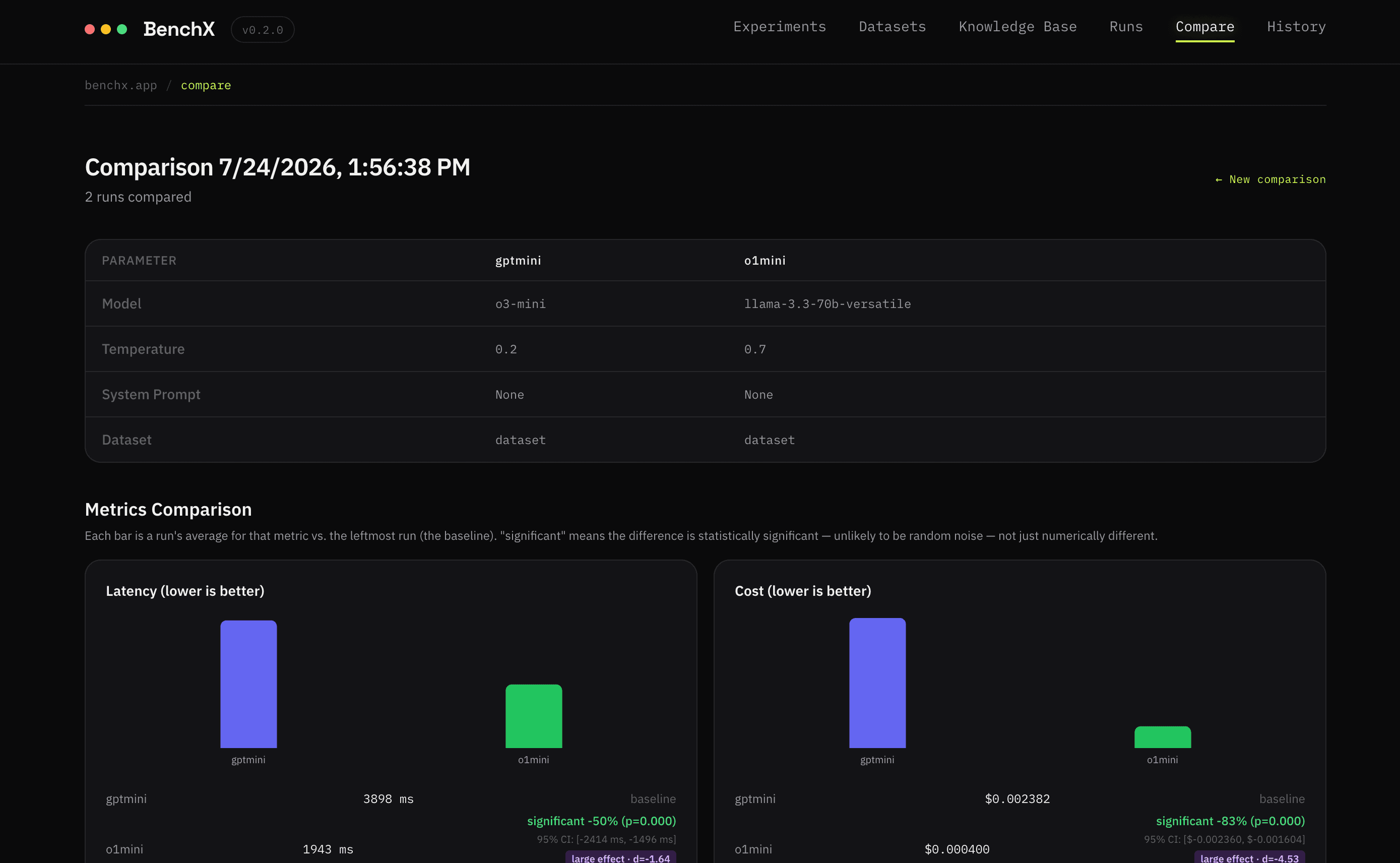
Task: Click the $0.000400 cost value
Action: point(957,849)
